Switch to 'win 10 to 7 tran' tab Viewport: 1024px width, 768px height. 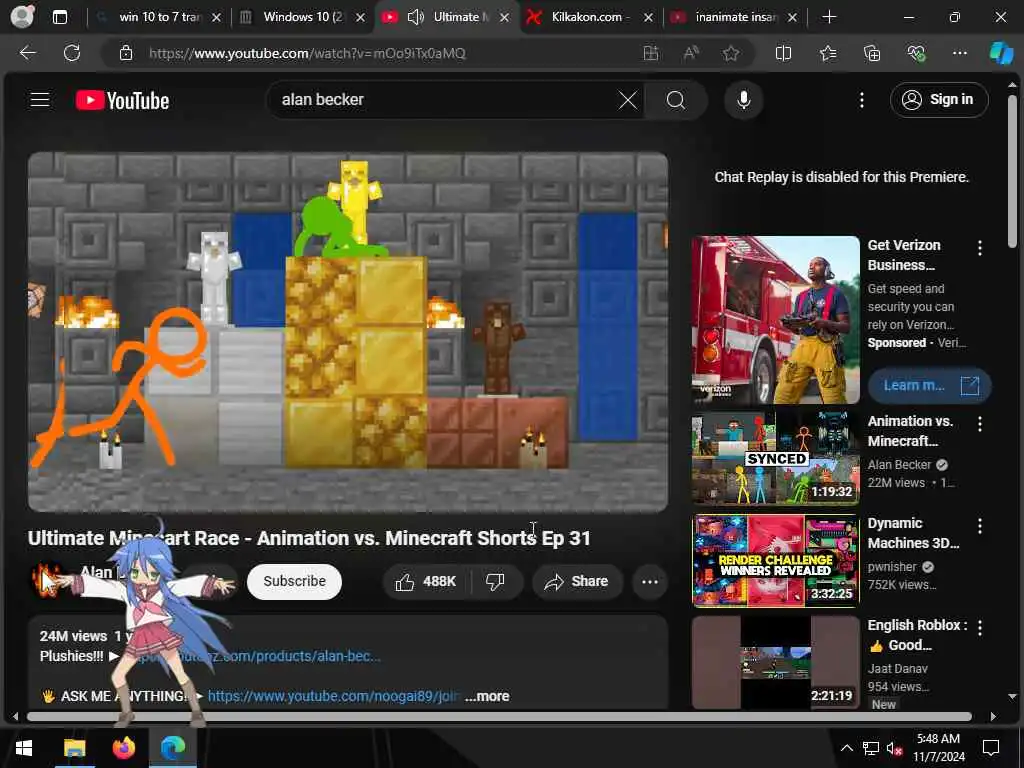(x=159, y=17)
